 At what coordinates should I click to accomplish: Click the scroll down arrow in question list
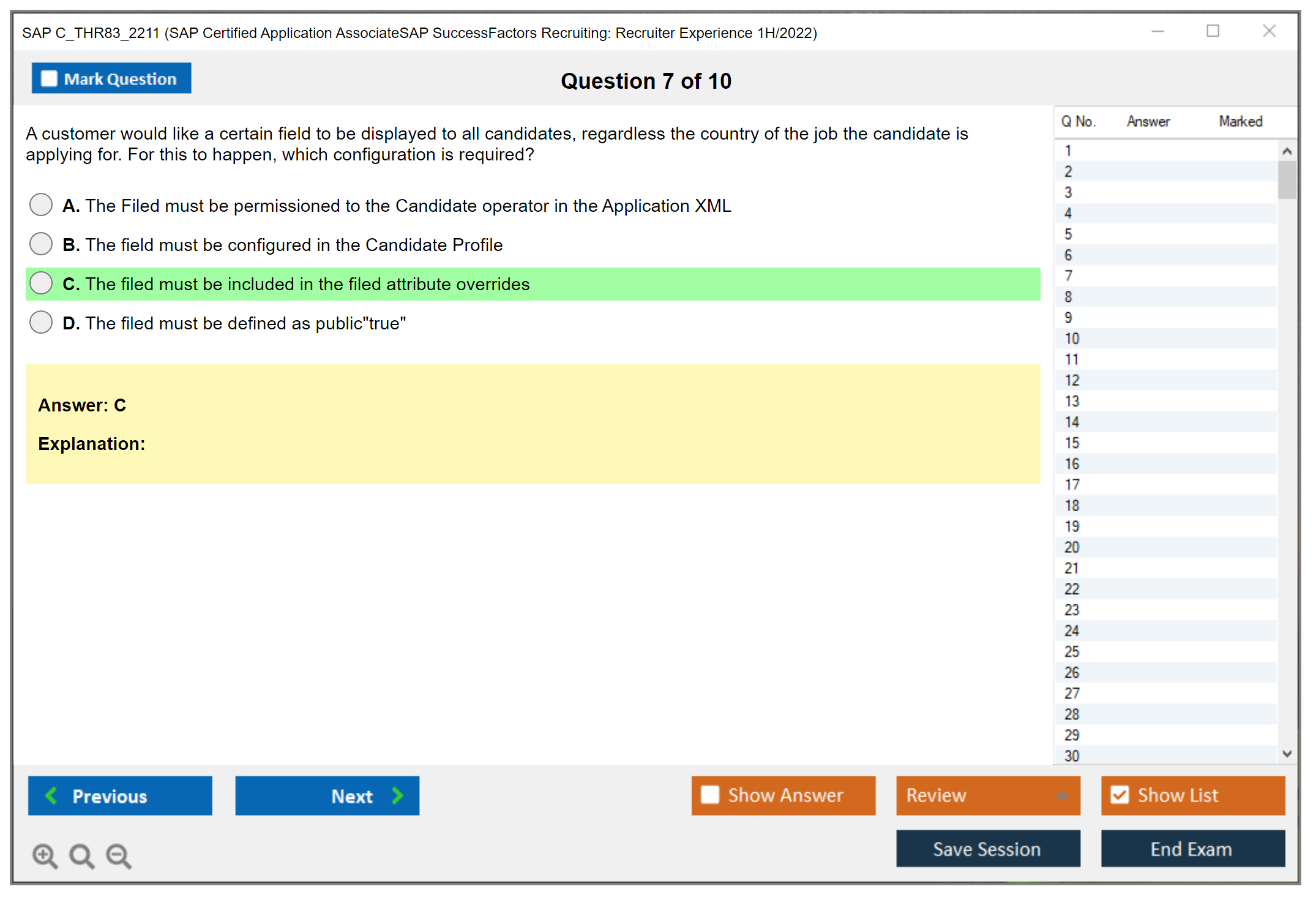pyautogui.click(x=1287, y=754)
